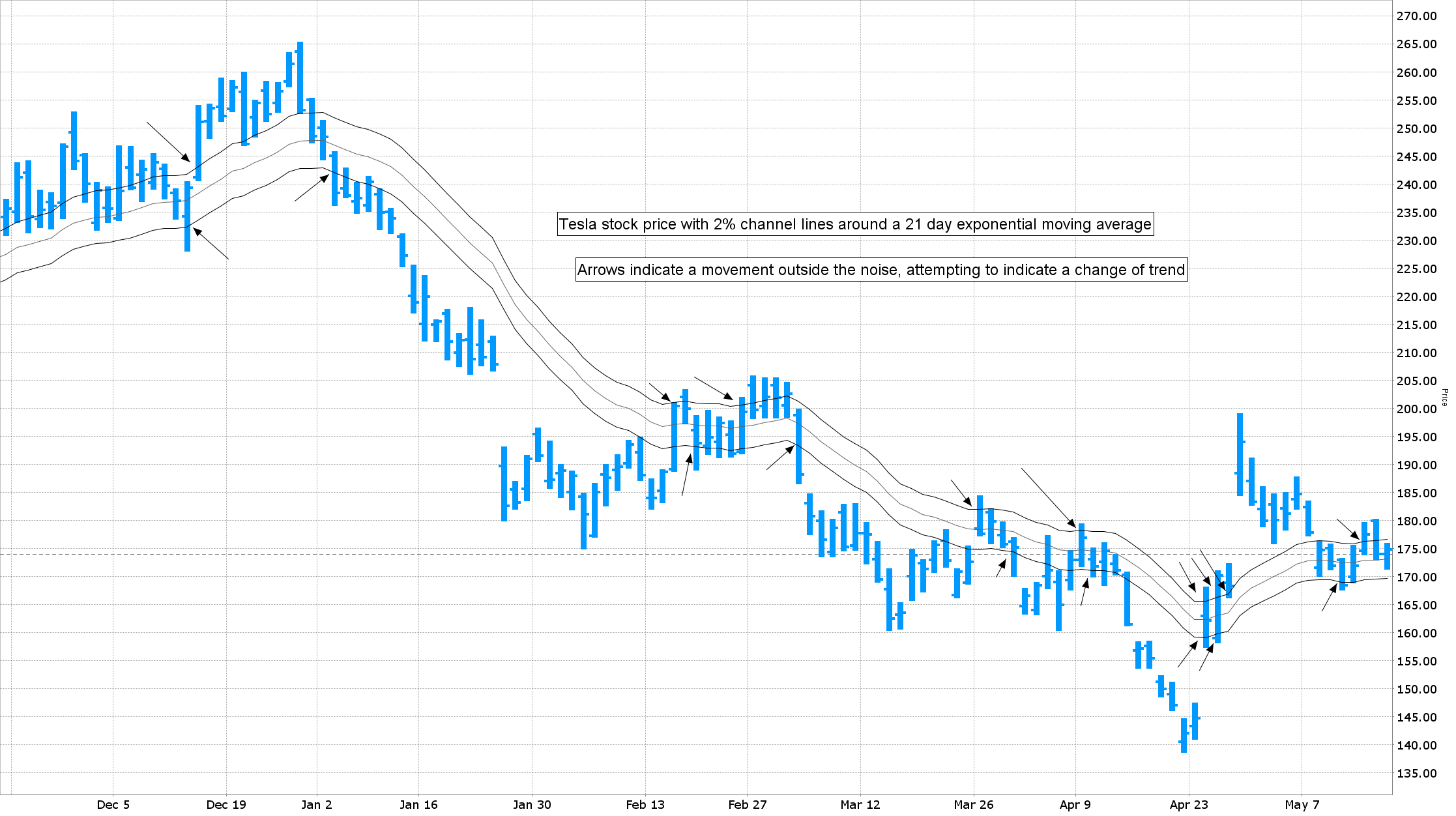Click the tallest bar reaching 199 in late April
Screen dimensions: 1456x816
tap(1240, 454)
